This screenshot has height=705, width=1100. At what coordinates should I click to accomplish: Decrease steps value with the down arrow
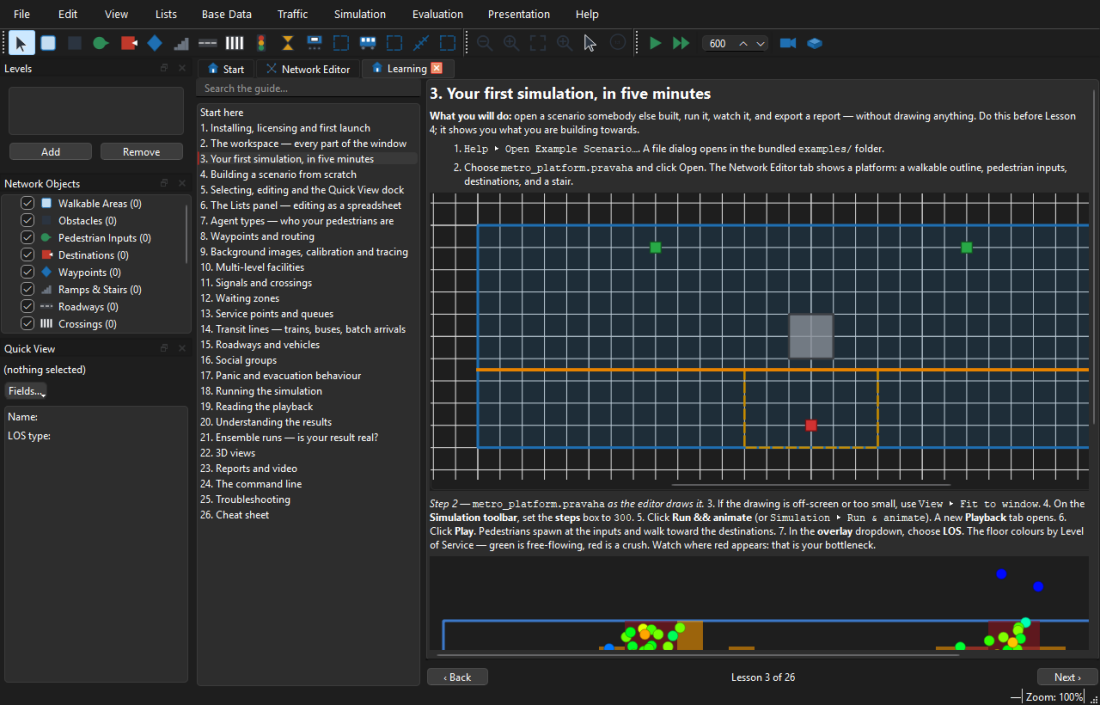pos(760,43)
